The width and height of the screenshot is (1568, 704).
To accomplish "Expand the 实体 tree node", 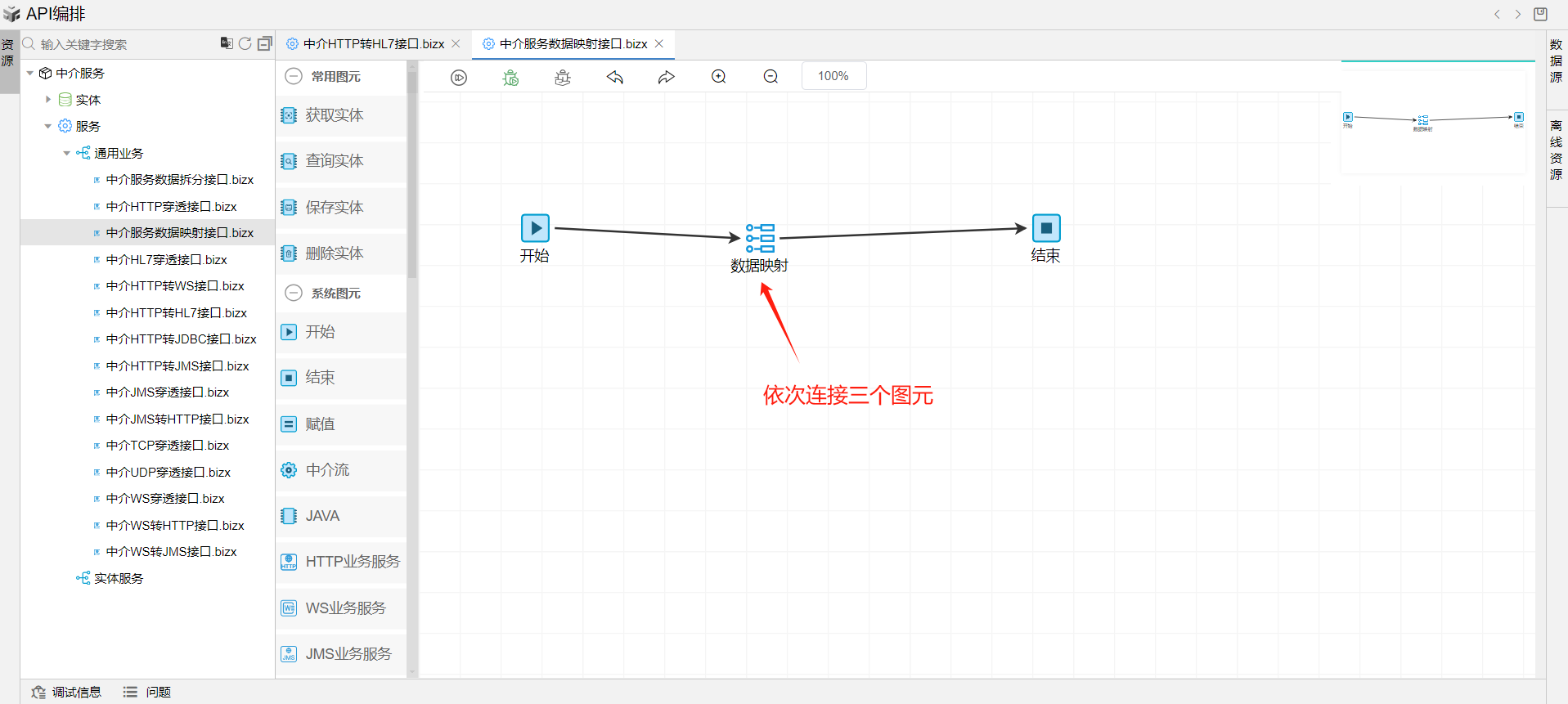I will tap(48, 100).
